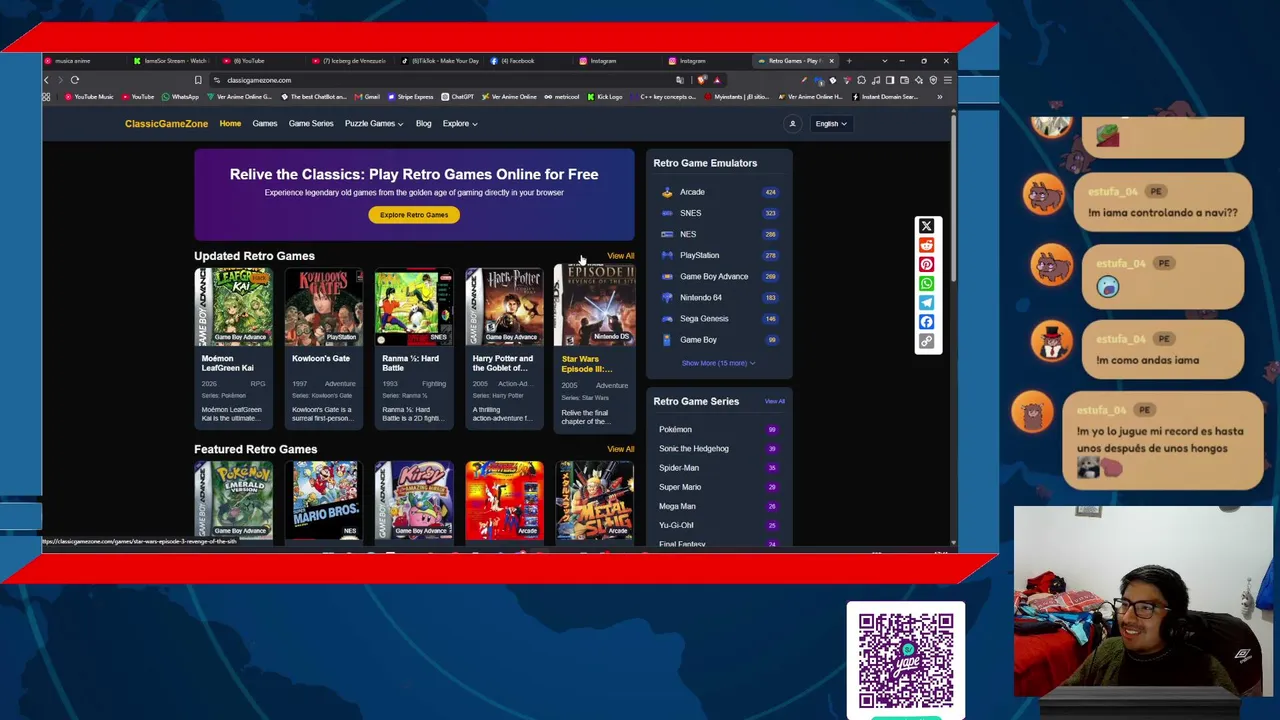Open the browser extensions puzzle icon
The width and height of the screenshot is (1280, 720).
coord(862,80)
